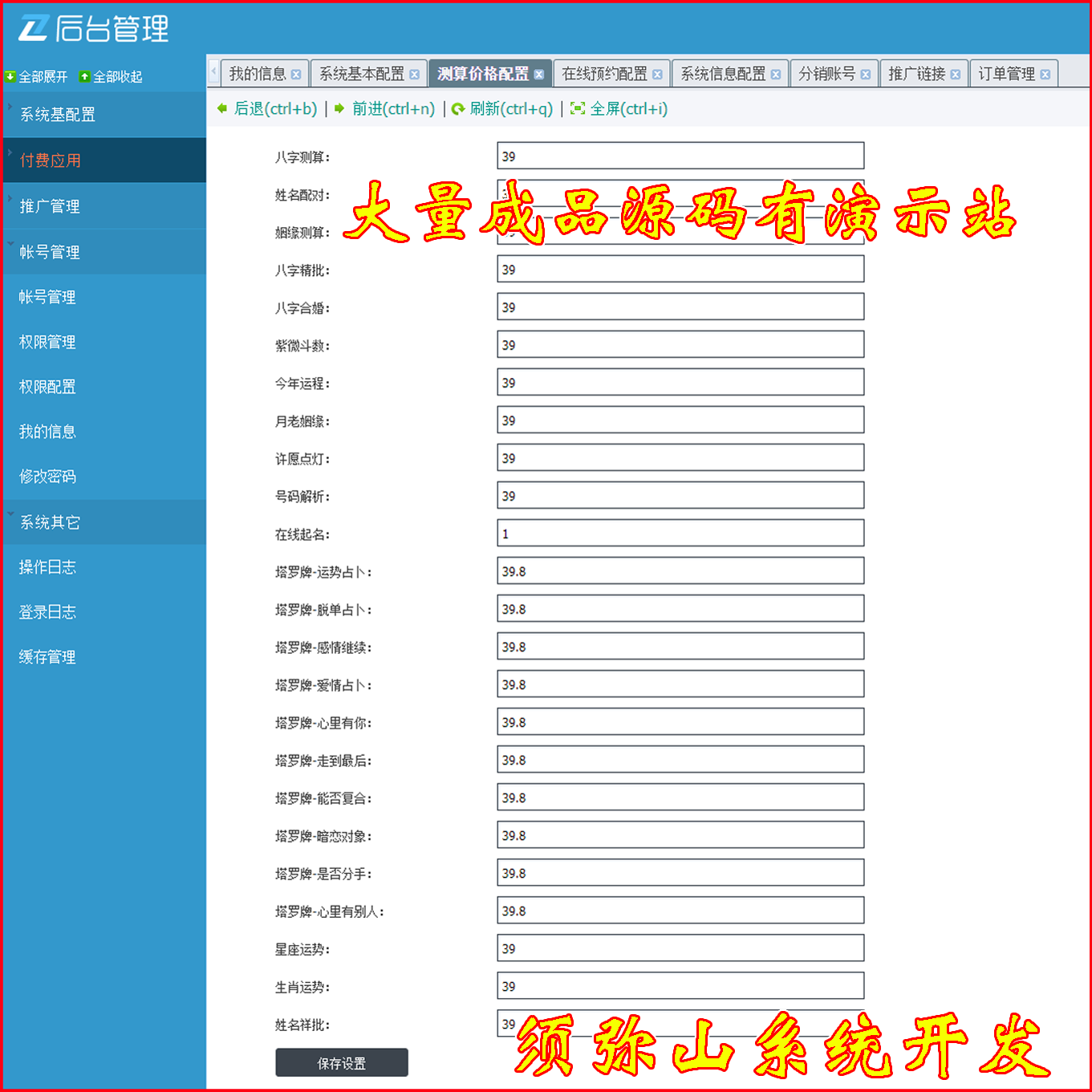Click the refresh icon in the toolbar
Image resolution: width=1092 pixels, height=1092 pixels.
tap(458, 109)
